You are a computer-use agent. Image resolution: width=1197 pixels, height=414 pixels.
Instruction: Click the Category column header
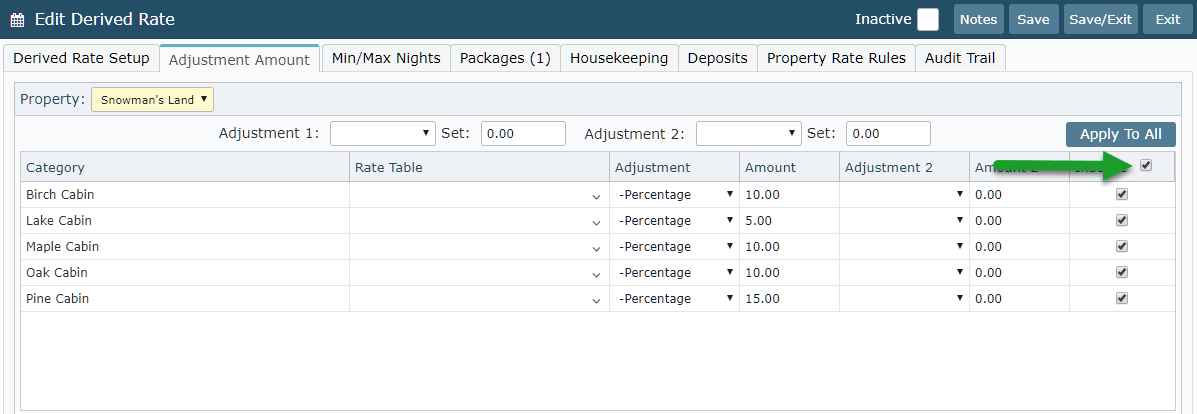(x=185, y=167)
